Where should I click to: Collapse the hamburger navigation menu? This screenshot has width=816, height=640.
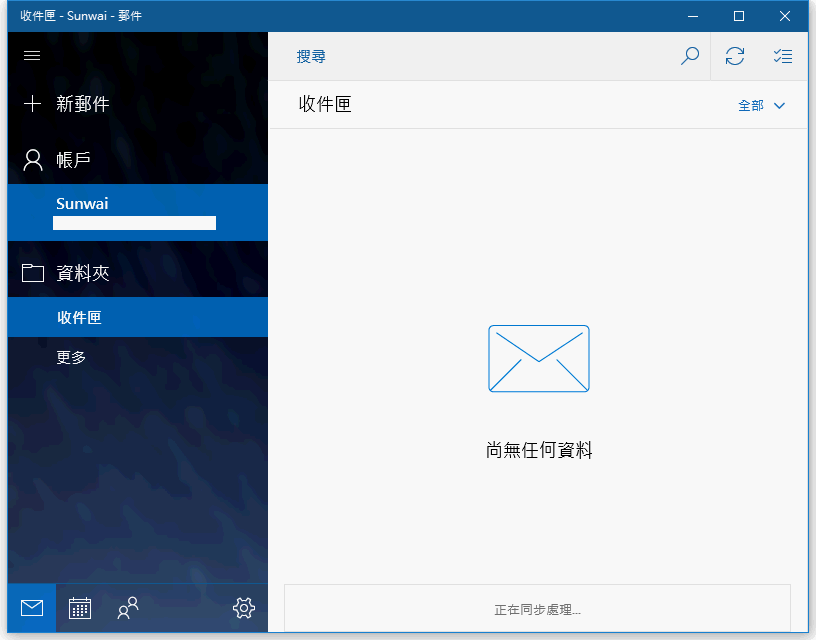point(32,56)
